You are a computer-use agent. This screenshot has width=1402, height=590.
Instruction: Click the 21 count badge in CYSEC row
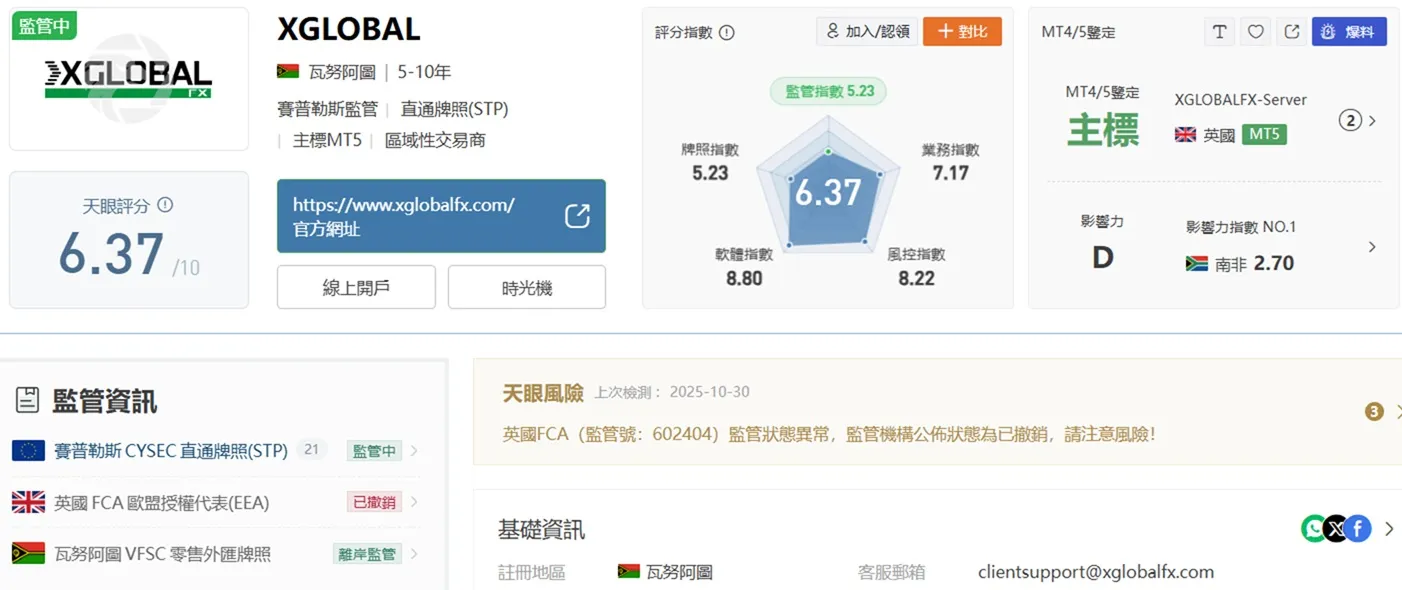coord(311,450)
